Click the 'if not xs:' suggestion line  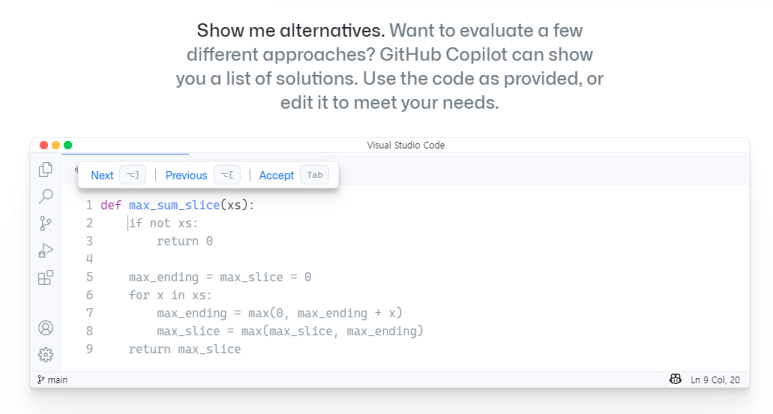[x=164, y=223]
